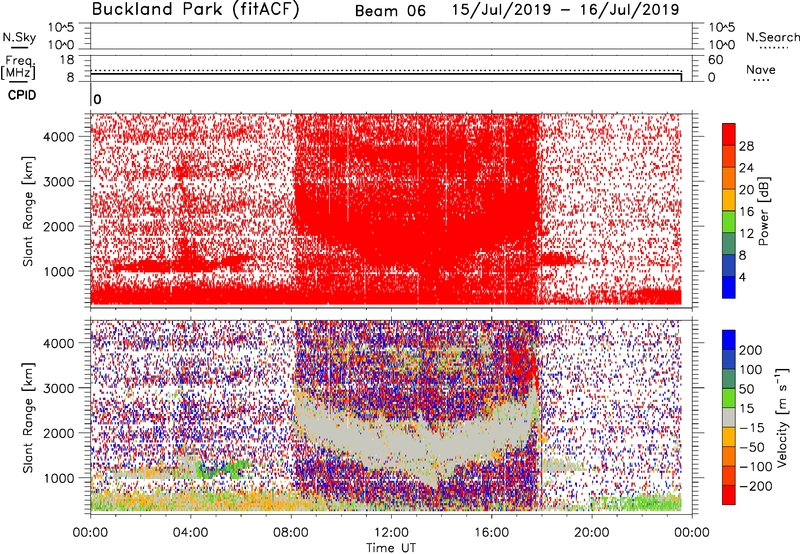Click the CPID value '0'
The width and height of the screenshot is (800, 554).
97,100
